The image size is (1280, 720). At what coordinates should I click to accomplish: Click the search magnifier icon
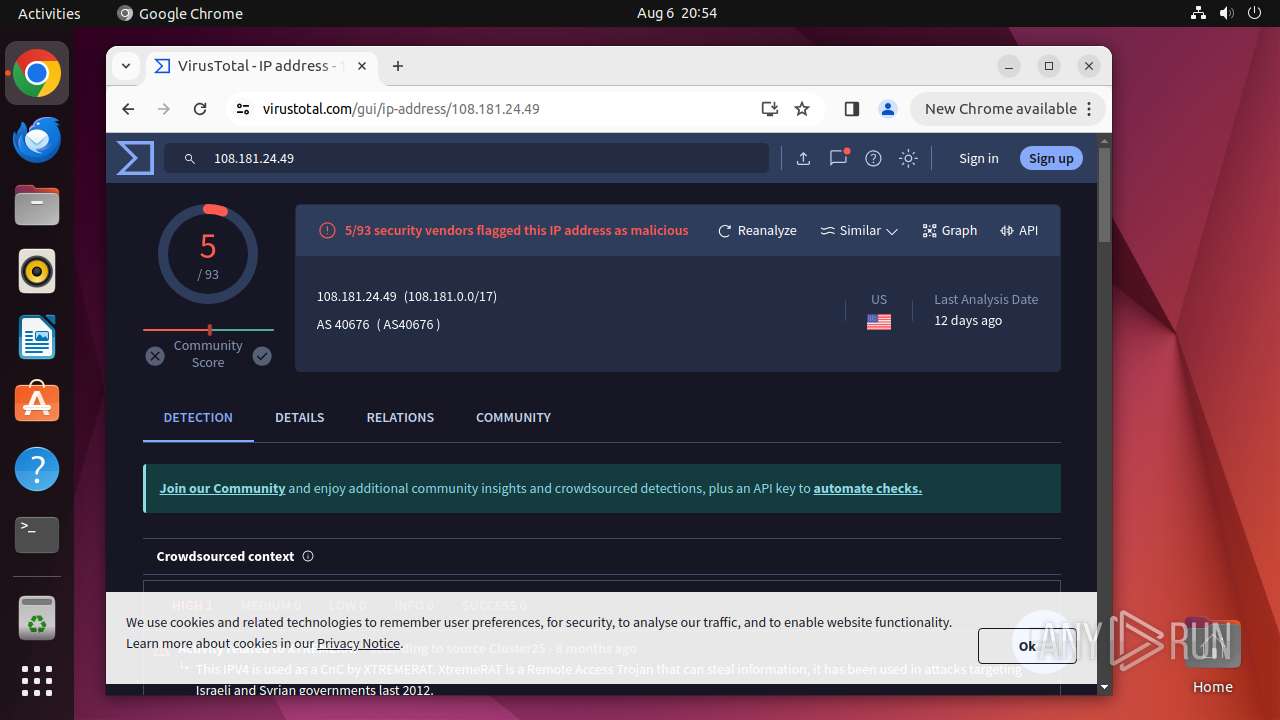190,159
